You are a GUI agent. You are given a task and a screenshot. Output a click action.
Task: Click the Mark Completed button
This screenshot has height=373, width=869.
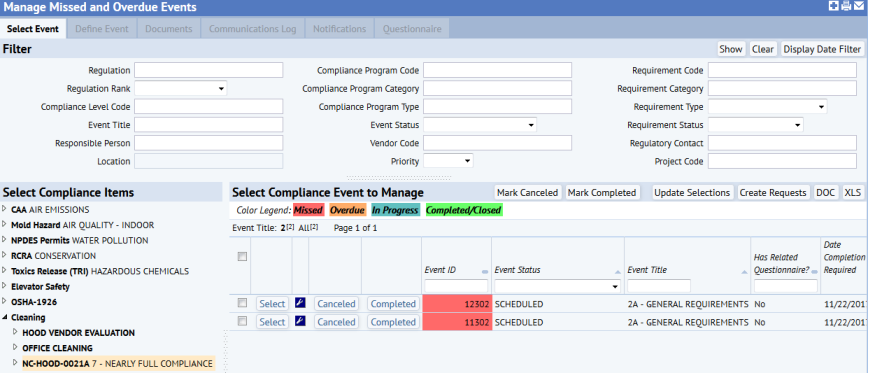602,192
